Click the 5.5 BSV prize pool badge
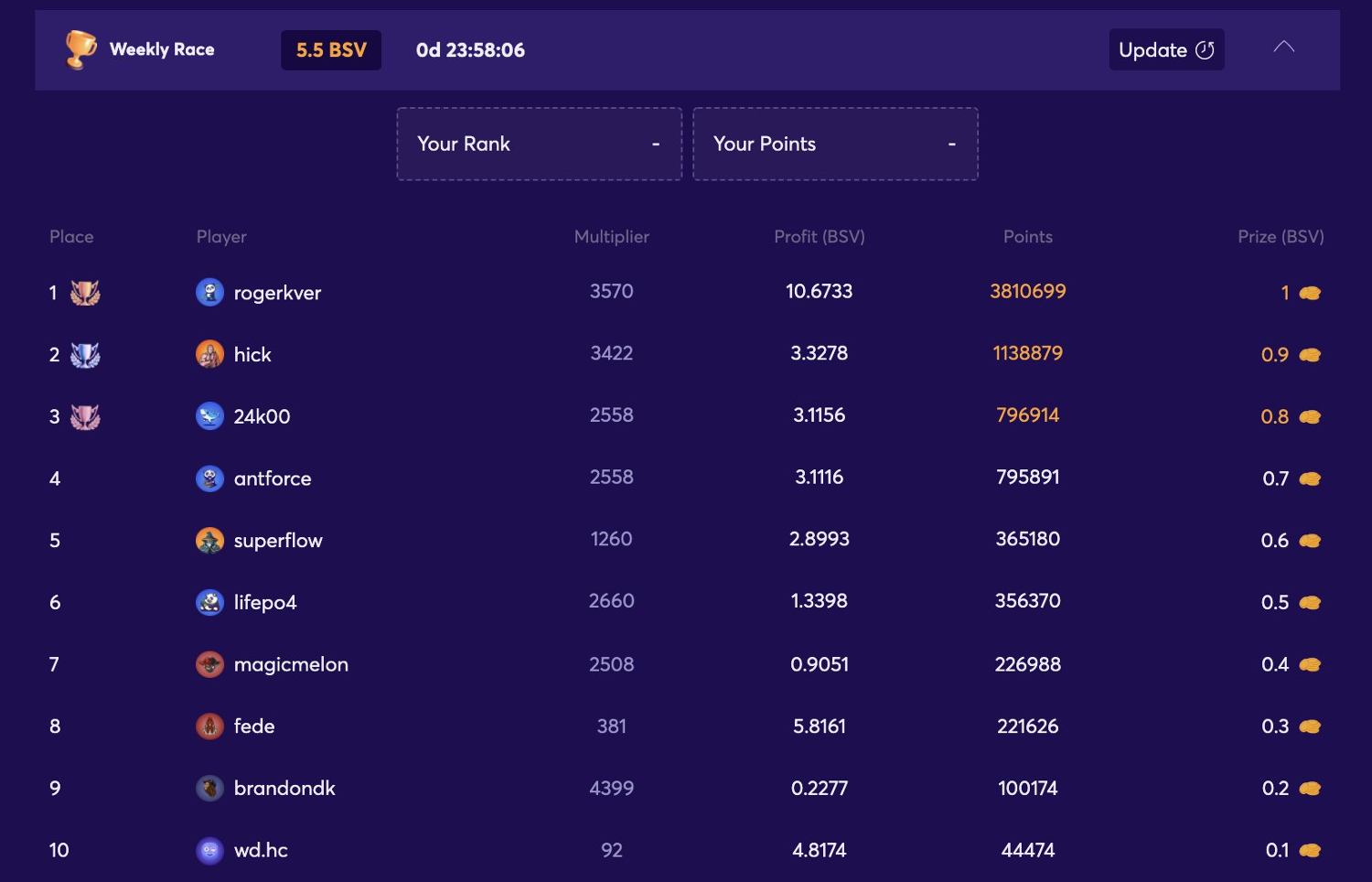This screenshot has width=1372, height=882. point(331,50)
